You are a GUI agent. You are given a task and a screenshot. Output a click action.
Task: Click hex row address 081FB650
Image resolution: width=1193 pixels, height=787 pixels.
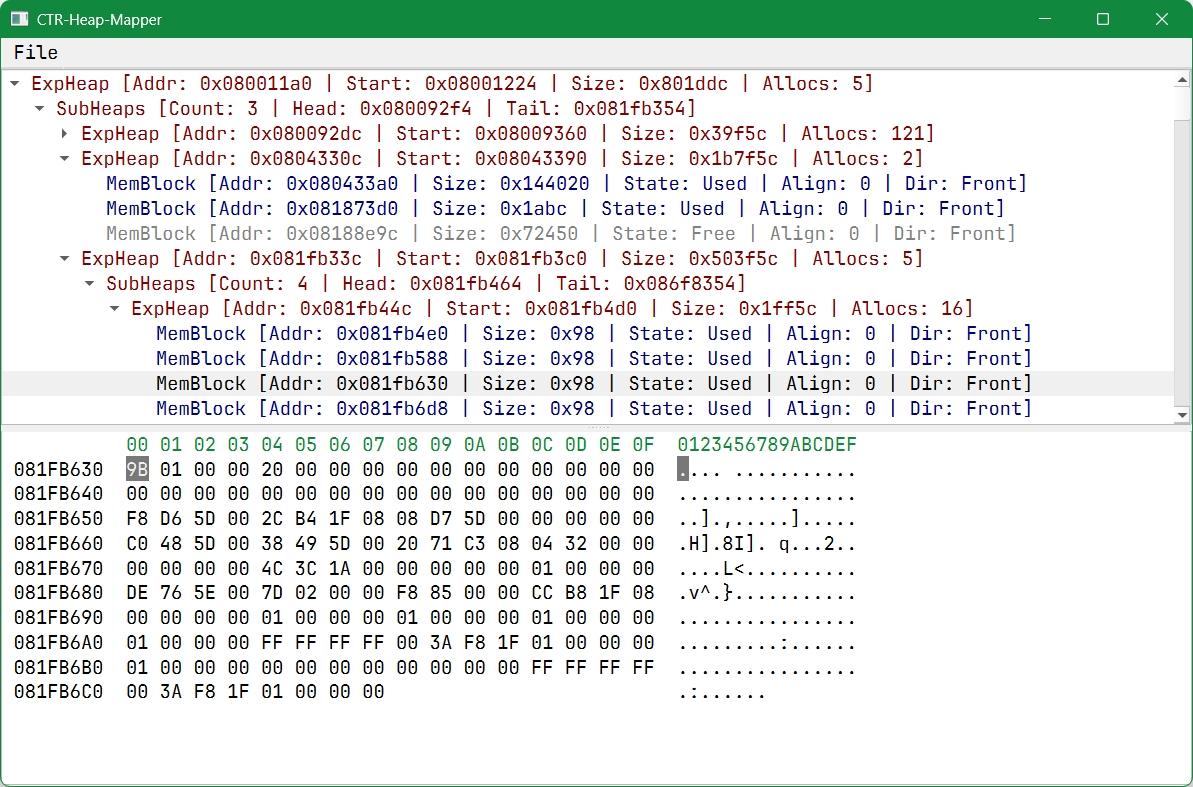58,519
